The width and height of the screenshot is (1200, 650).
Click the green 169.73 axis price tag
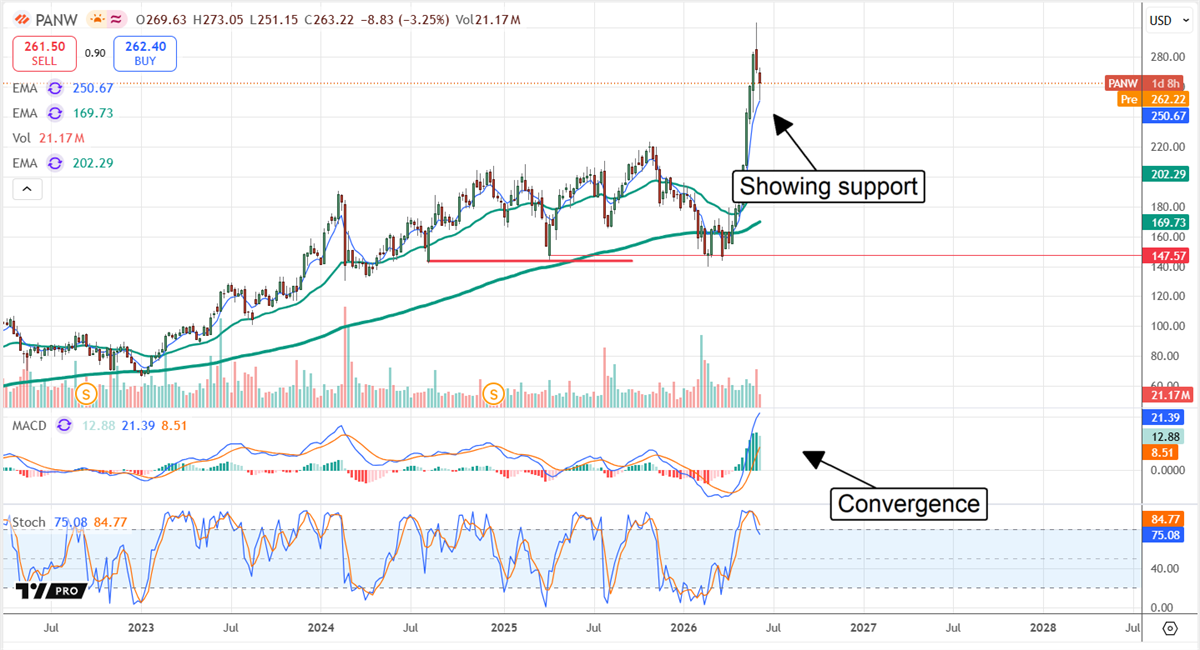coord(1165,222)
